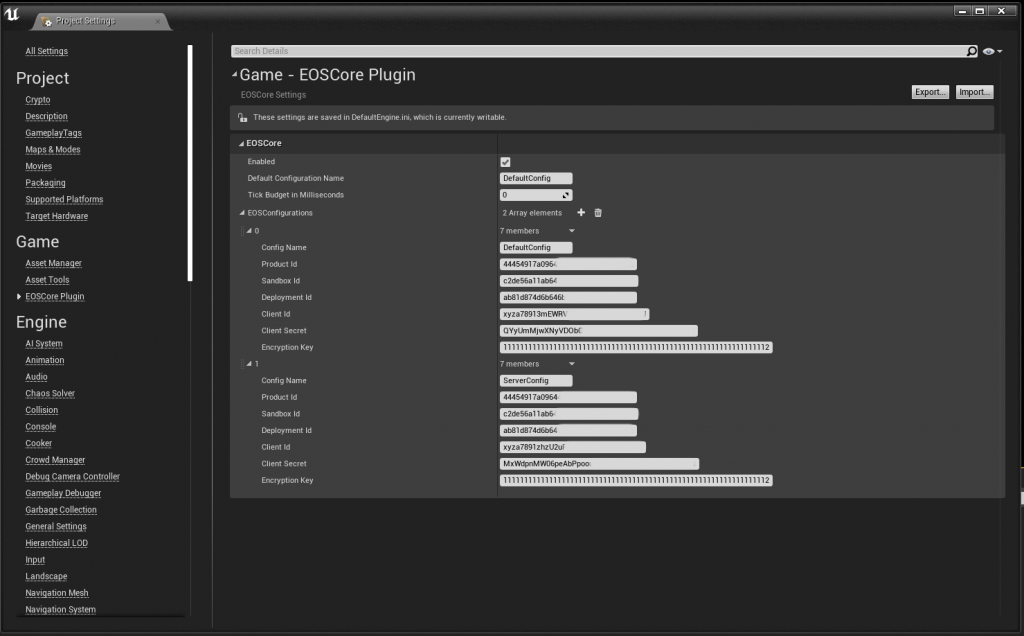The image size is (1024, 636).
Task: Click the Unreal Engine logo icon
Action: click(x=12, y=14)
